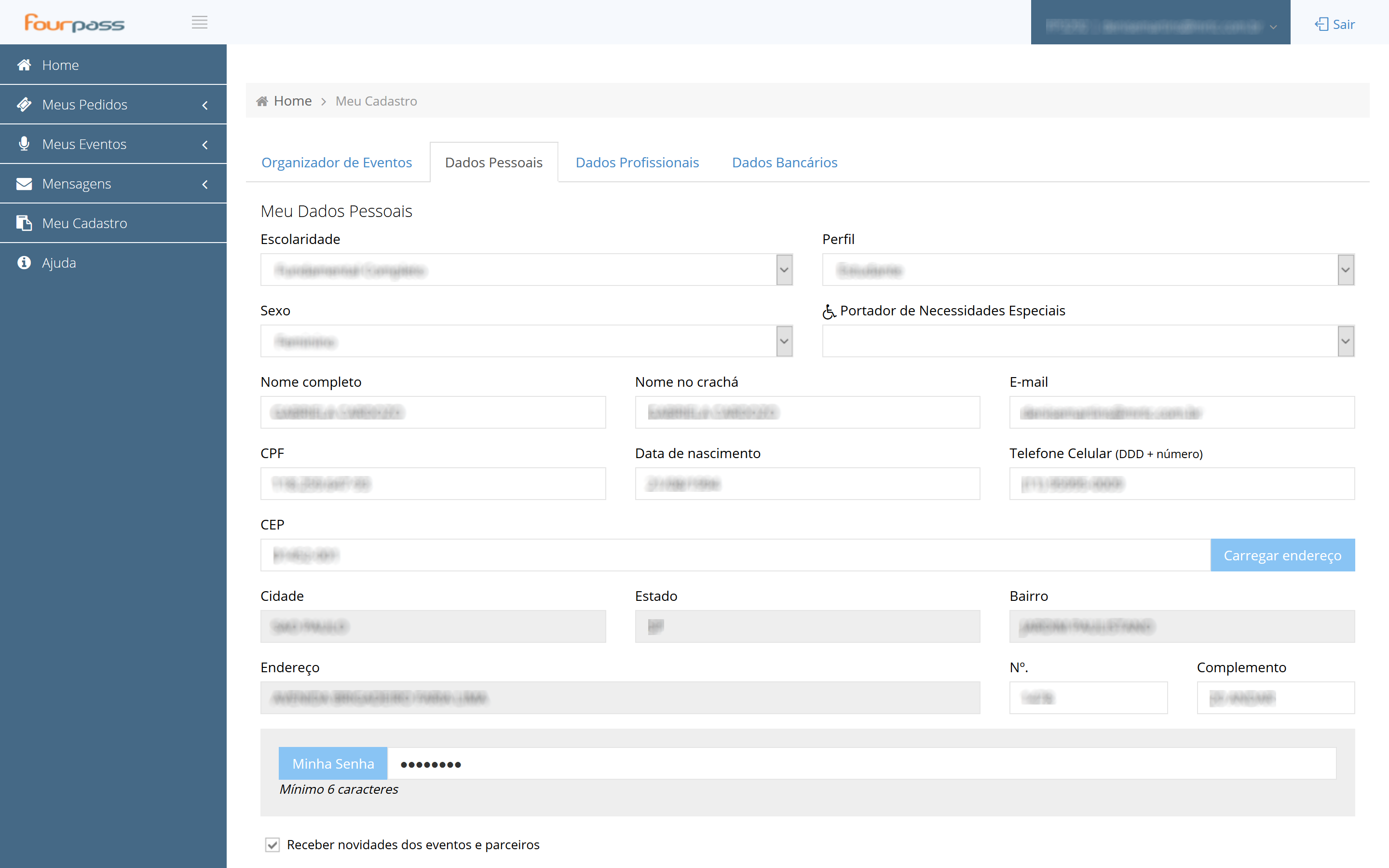Click the Sair logout icon
This screenshot has height=868, width=1389.
click(1321, 24)
